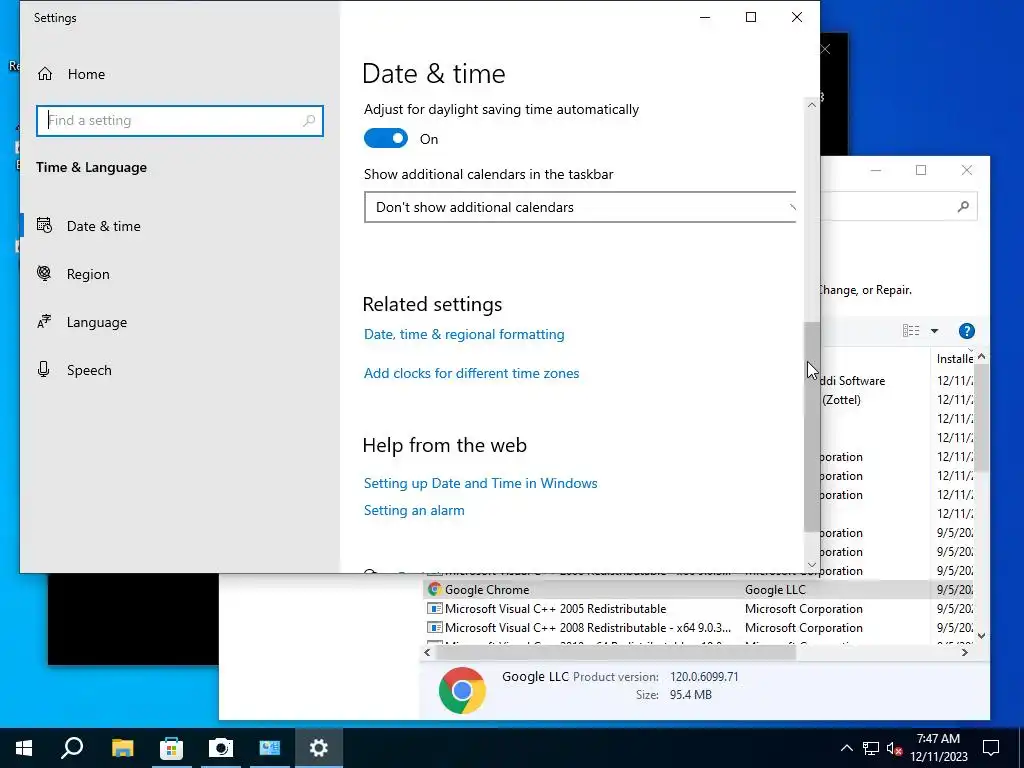
Task: Select Microsoft Visual C++ 2005 Redistributable row
Action: 699,609
